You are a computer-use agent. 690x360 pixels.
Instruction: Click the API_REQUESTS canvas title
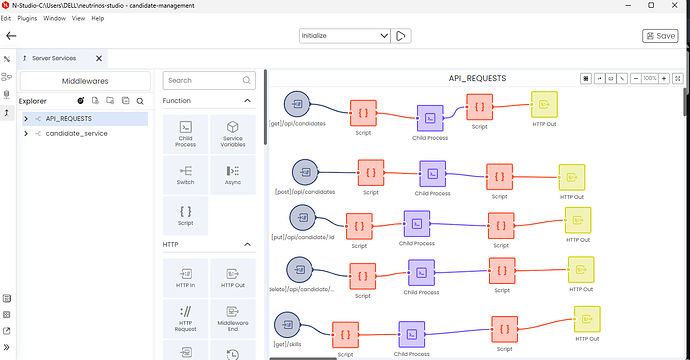coord(477,78)
